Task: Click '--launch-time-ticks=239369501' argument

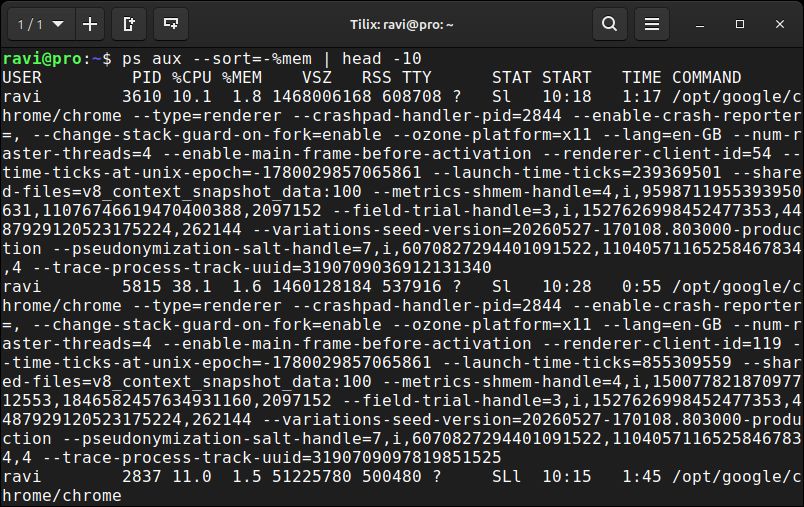Action: click(x=577, y=173)
